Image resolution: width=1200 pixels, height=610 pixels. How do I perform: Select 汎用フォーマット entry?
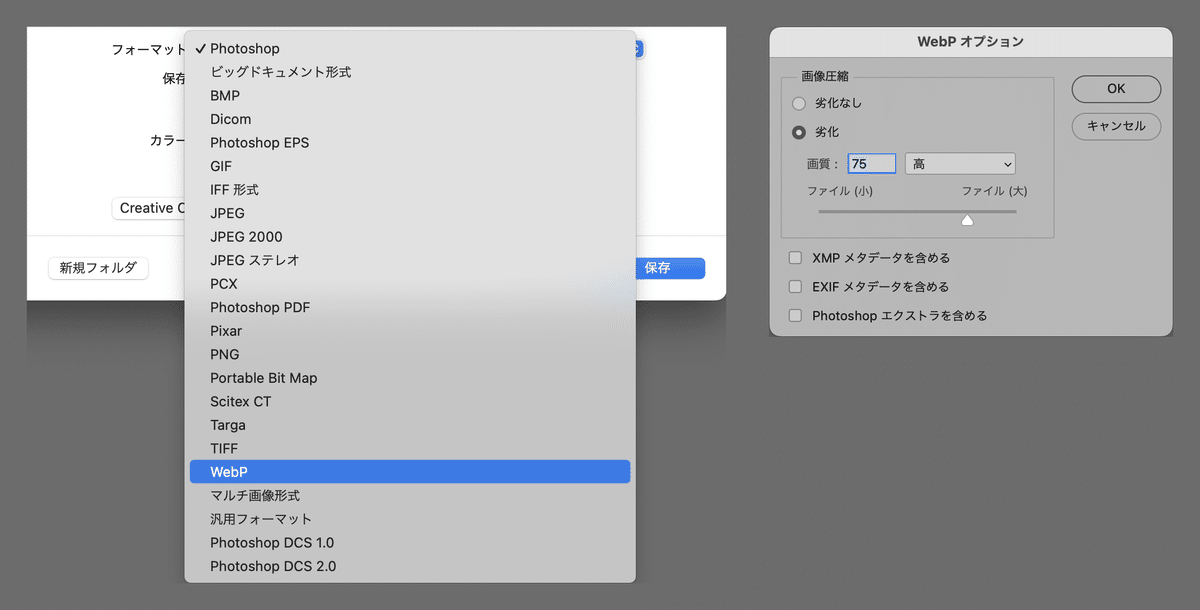click(x=410, y=519)
